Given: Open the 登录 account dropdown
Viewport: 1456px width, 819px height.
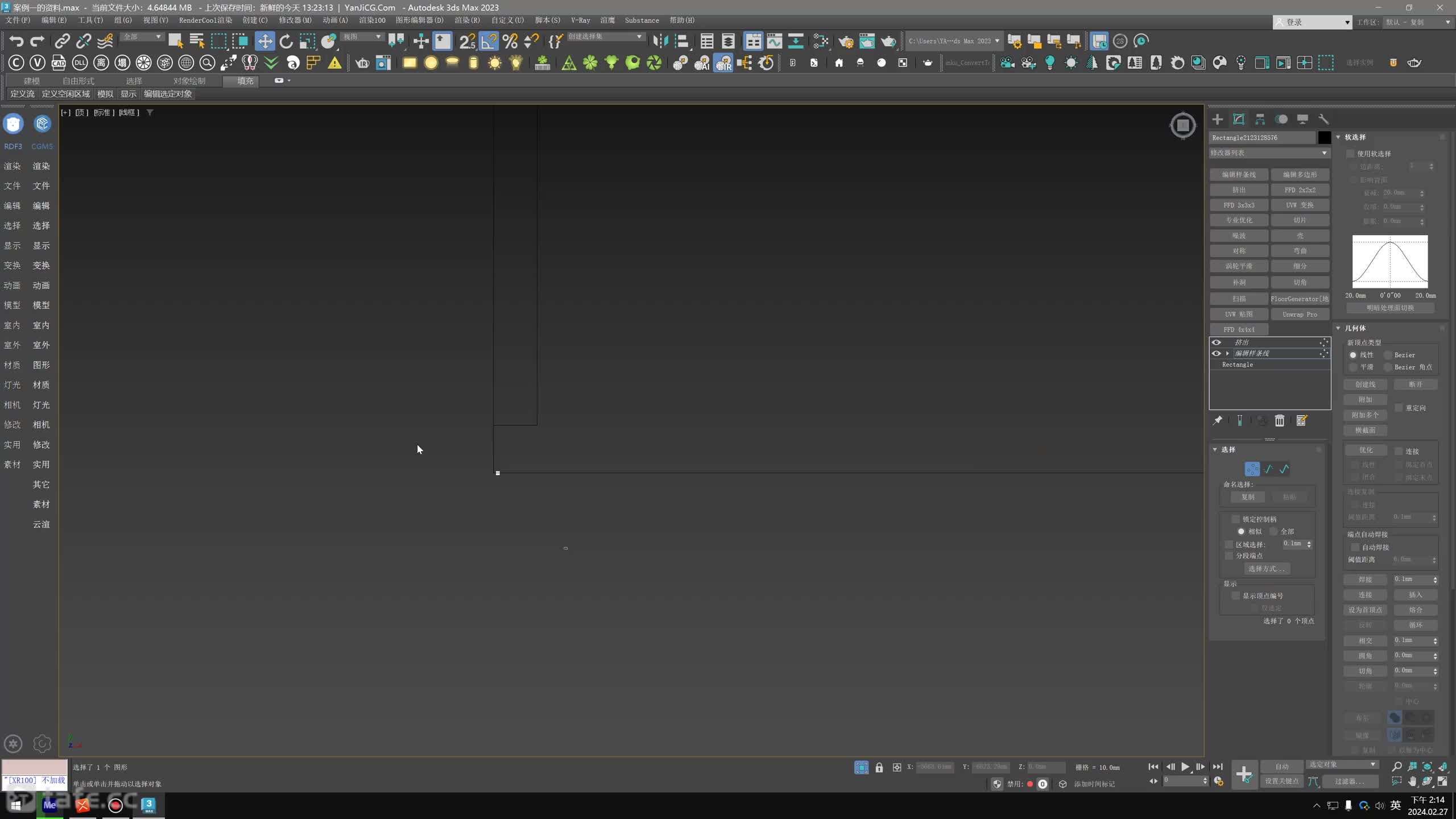Looking at the screenshot, I should tap(1312, 22).
